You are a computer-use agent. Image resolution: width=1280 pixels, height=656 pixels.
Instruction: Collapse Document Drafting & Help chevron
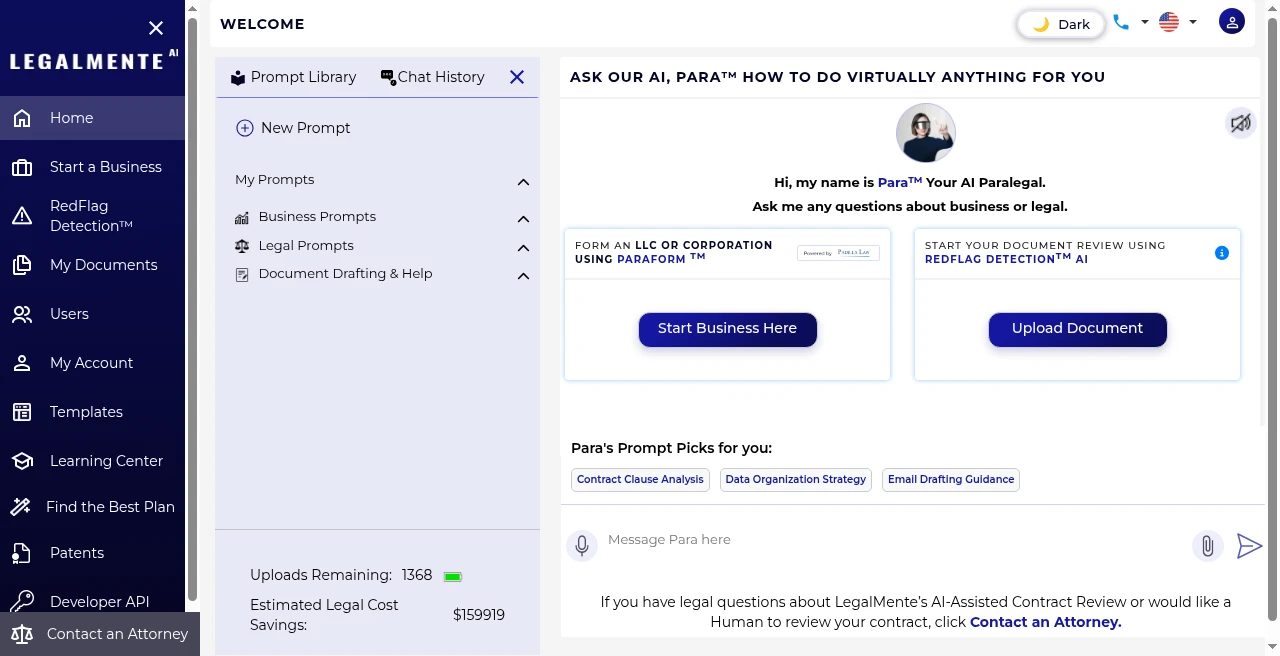(523, 275)
